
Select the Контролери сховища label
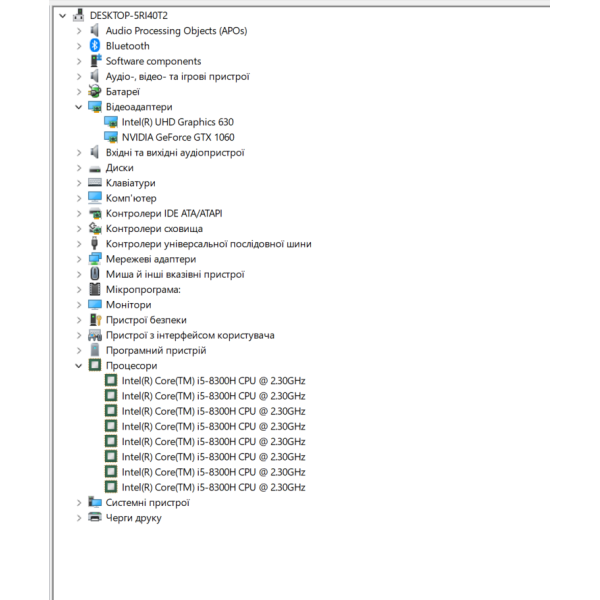[154, 228]
